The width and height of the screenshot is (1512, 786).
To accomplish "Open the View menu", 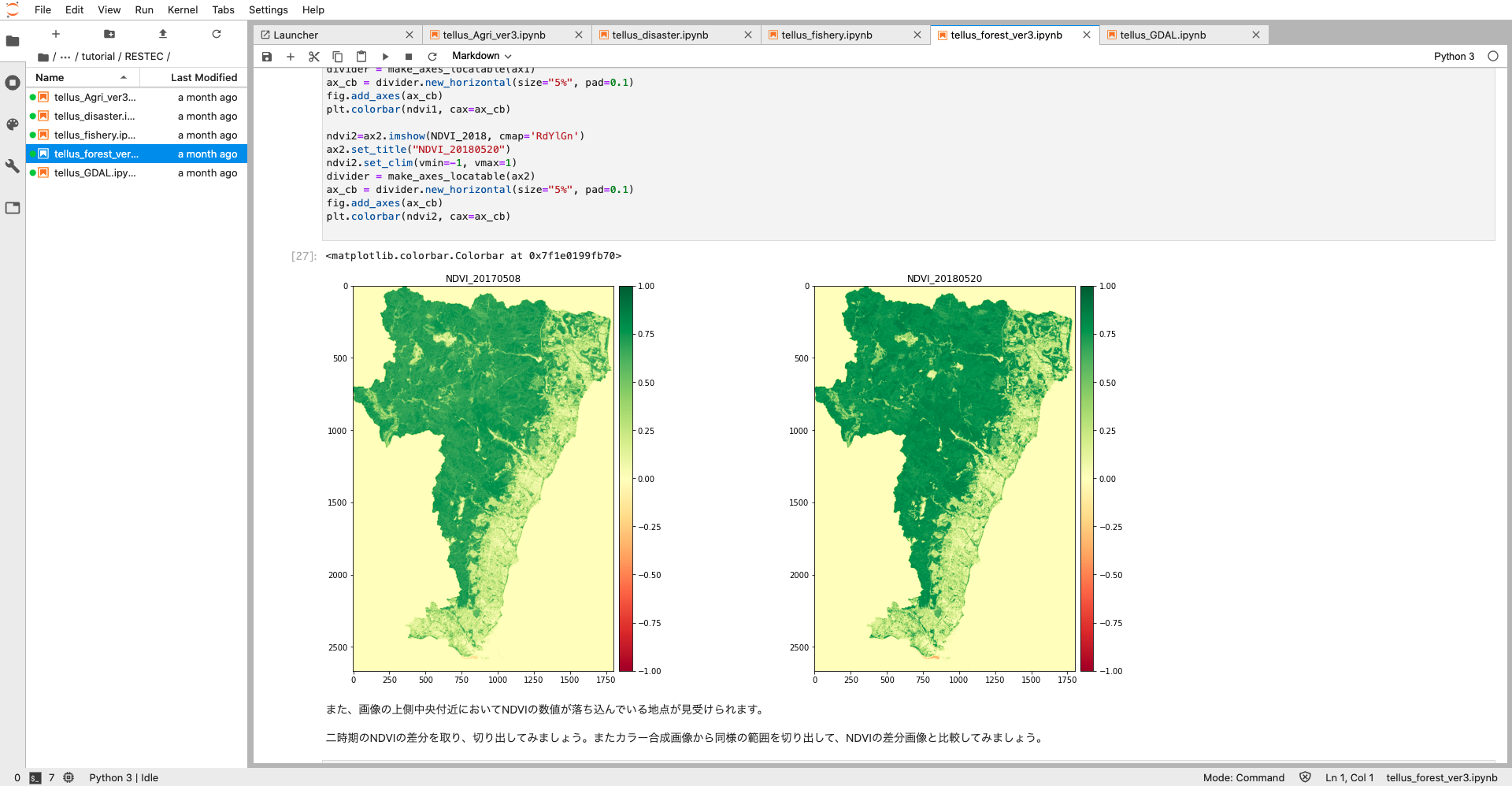I will [x=109, y=9].
